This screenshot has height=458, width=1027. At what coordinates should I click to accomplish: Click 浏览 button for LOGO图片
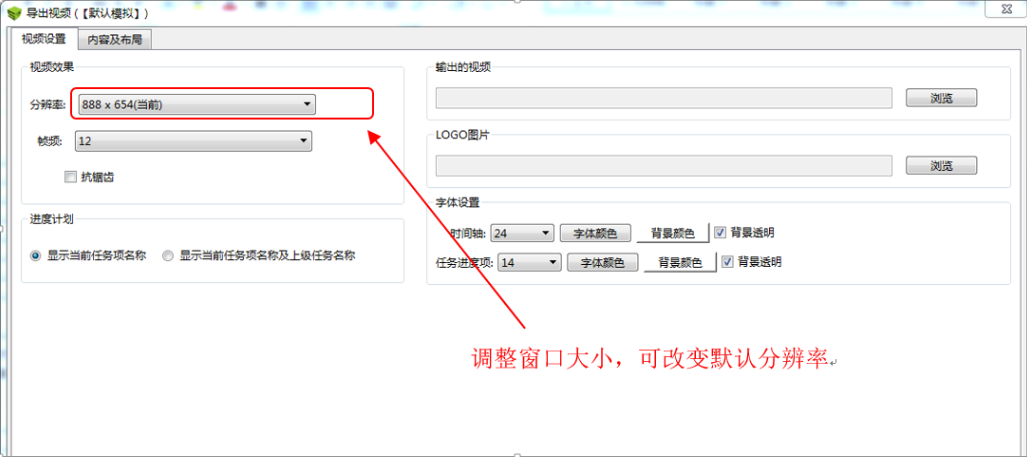pyautogui.click(x=941, y=166)
